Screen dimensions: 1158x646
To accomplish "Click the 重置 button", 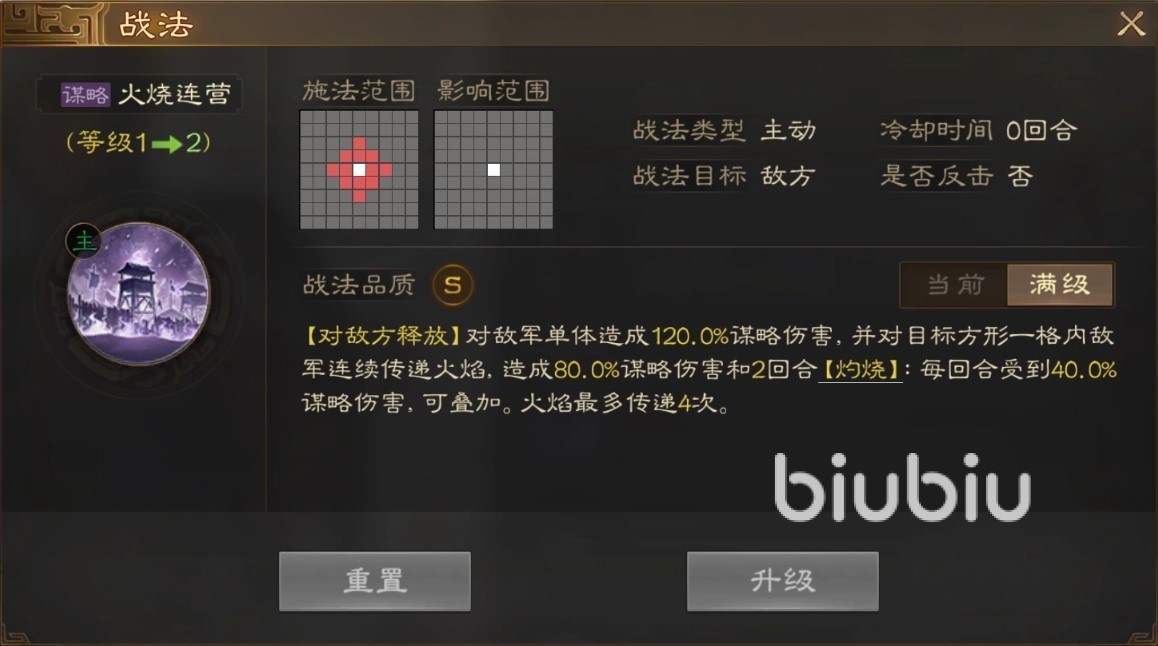I will click(x=374, y=581).
